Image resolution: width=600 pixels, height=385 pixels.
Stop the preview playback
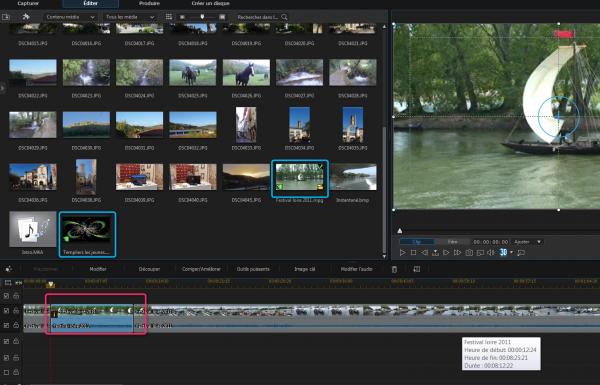point(413,253)
